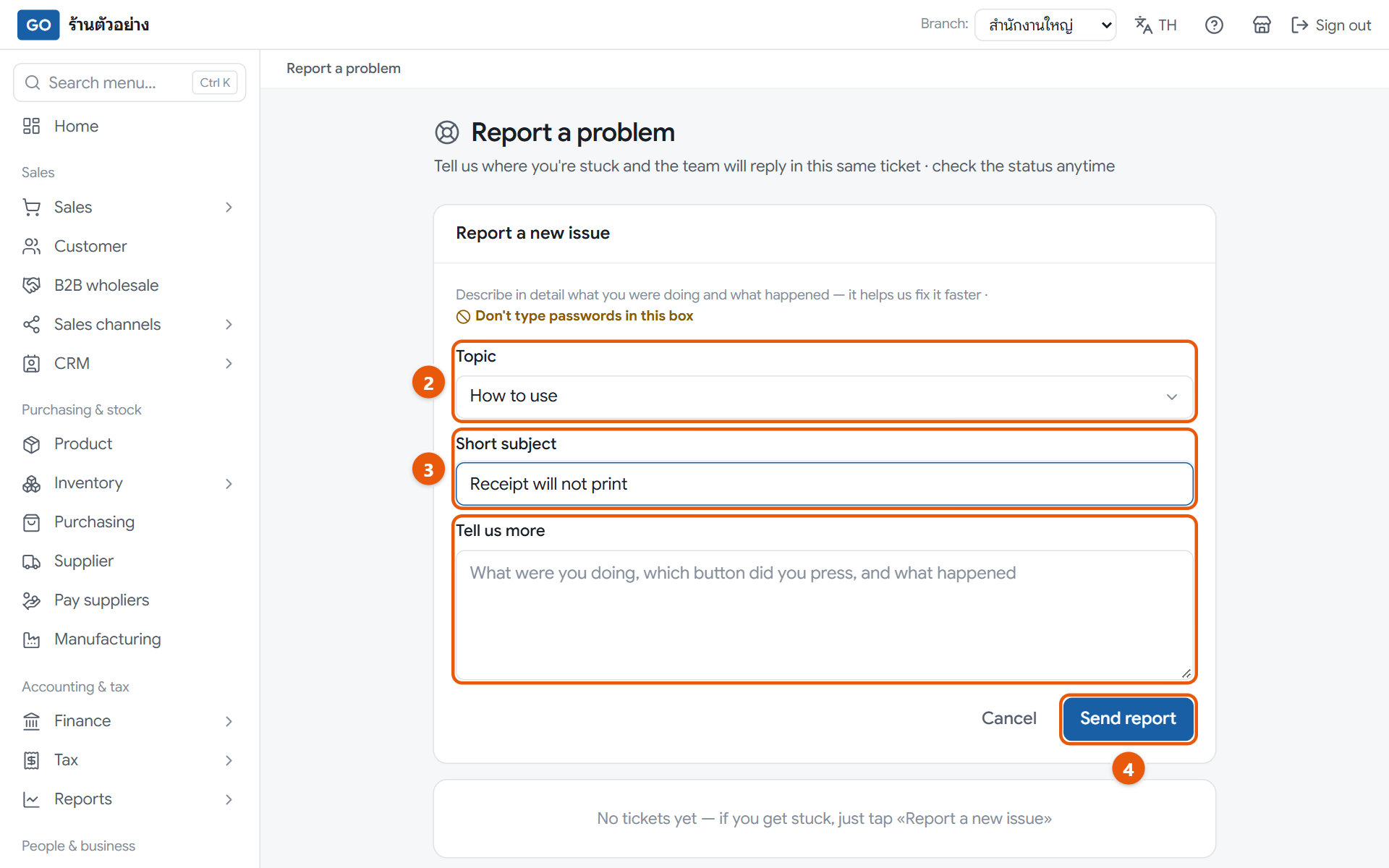Go to Home in the sidebar

129,126
